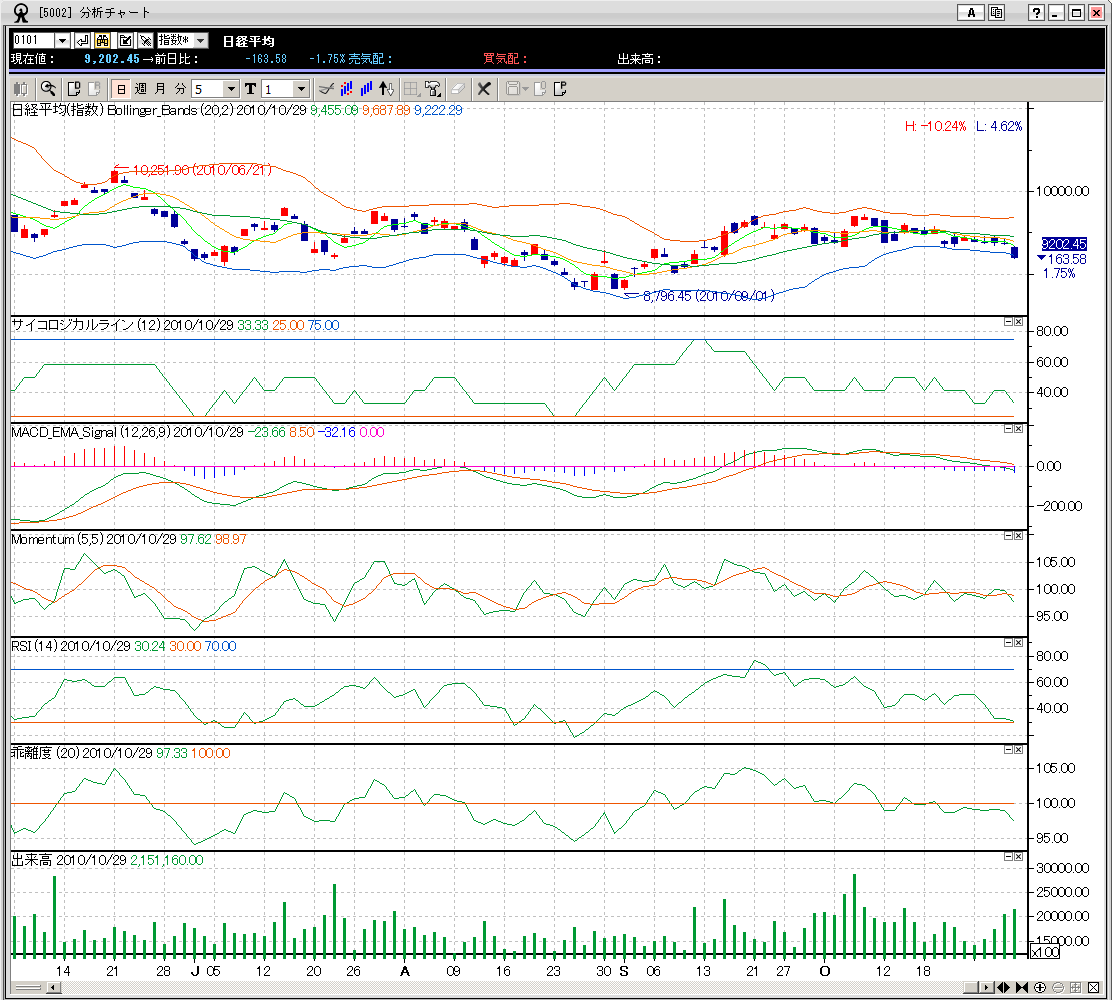
Task: Minimize the MACD indicator panel
Action: [1007, 428]
